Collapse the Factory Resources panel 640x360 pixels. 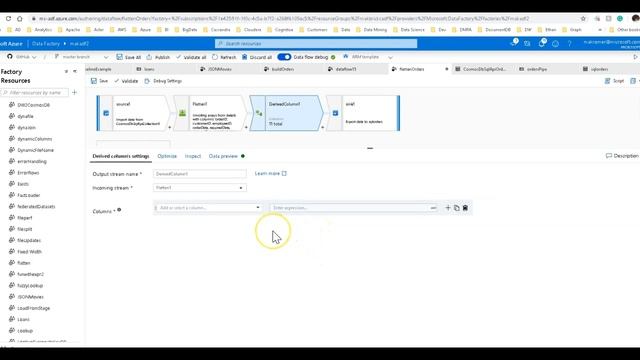click(x=75, y=71)
